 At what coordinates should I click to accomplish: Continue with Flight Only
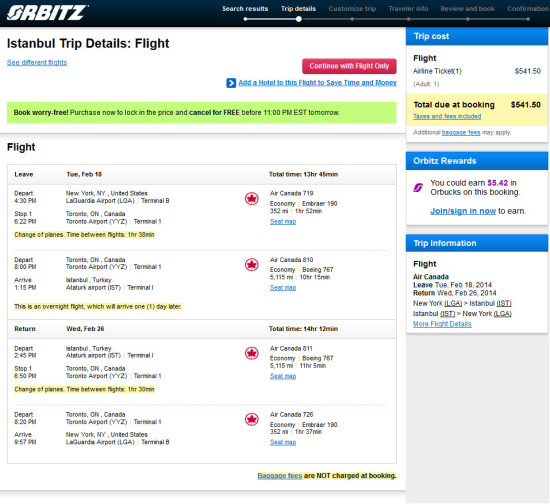pos(349,66)
